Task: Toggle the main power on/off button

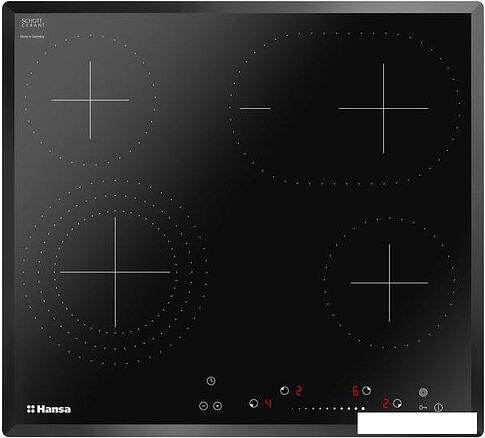Action: click(x=438, y=407)
